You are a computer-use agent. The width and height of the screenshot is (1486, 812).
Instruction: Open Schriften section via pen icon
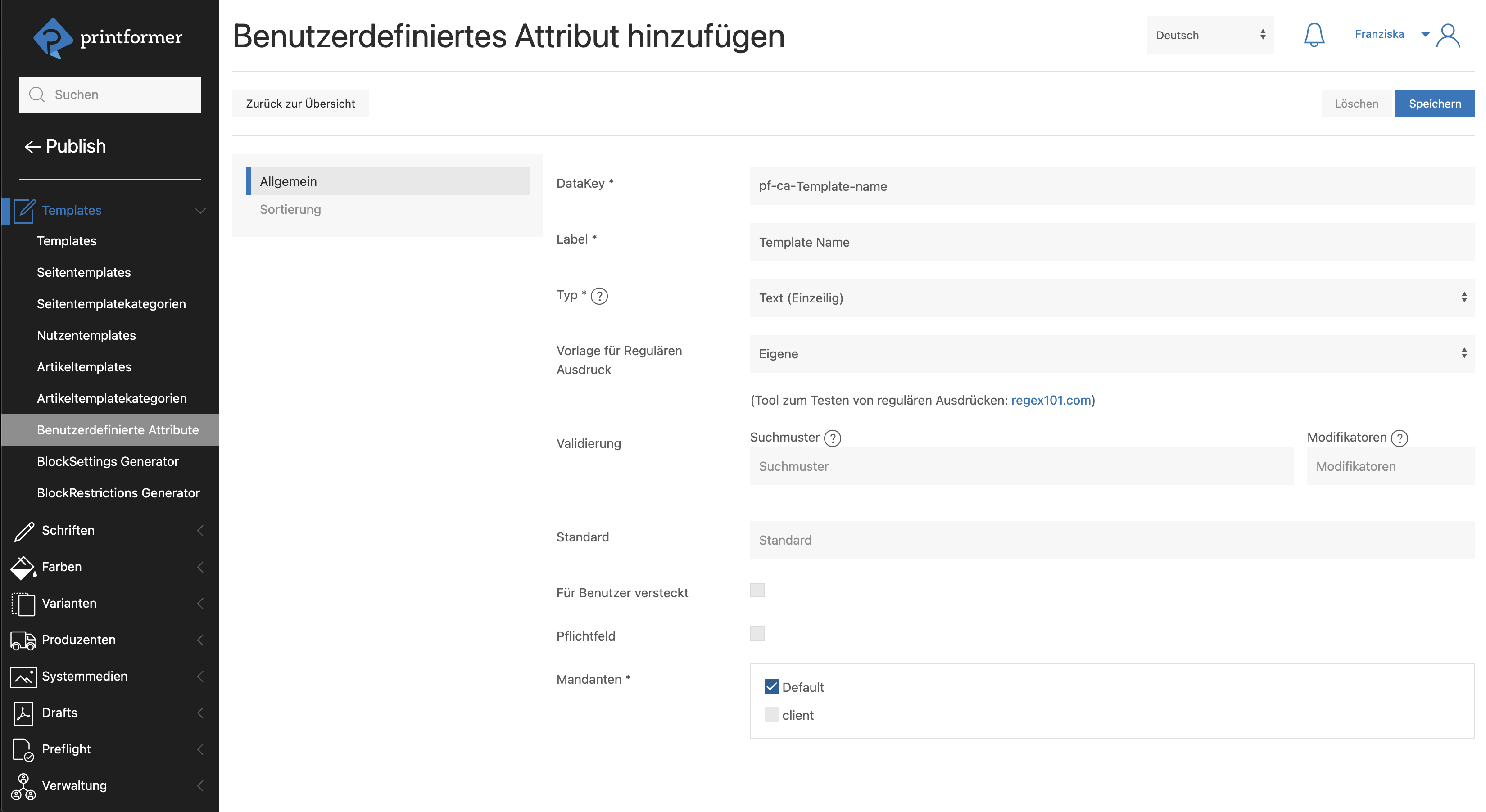pyautogui.click(x=24, y=531)
